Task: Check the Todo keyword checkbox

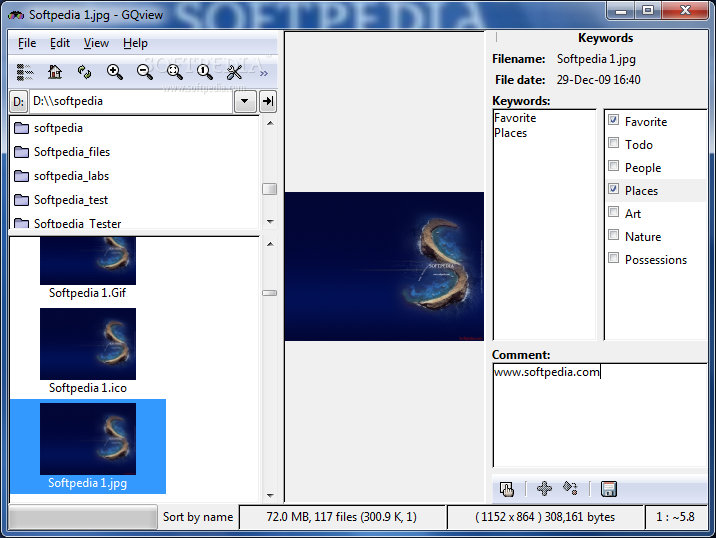Action: tap(614, 143)
